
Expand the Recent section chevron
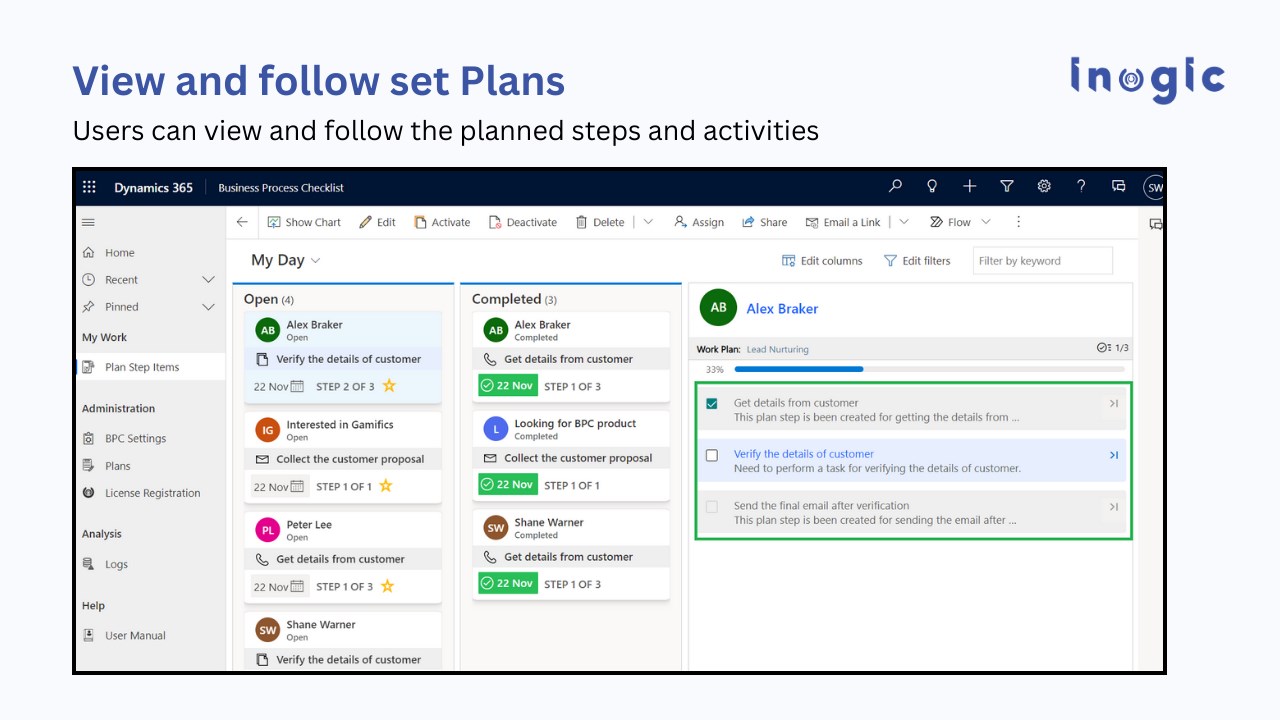point(209,280)
